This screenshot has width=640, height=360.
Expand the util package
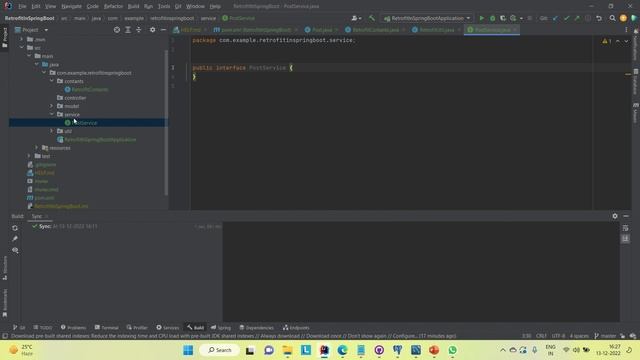(x=52, y=131)
